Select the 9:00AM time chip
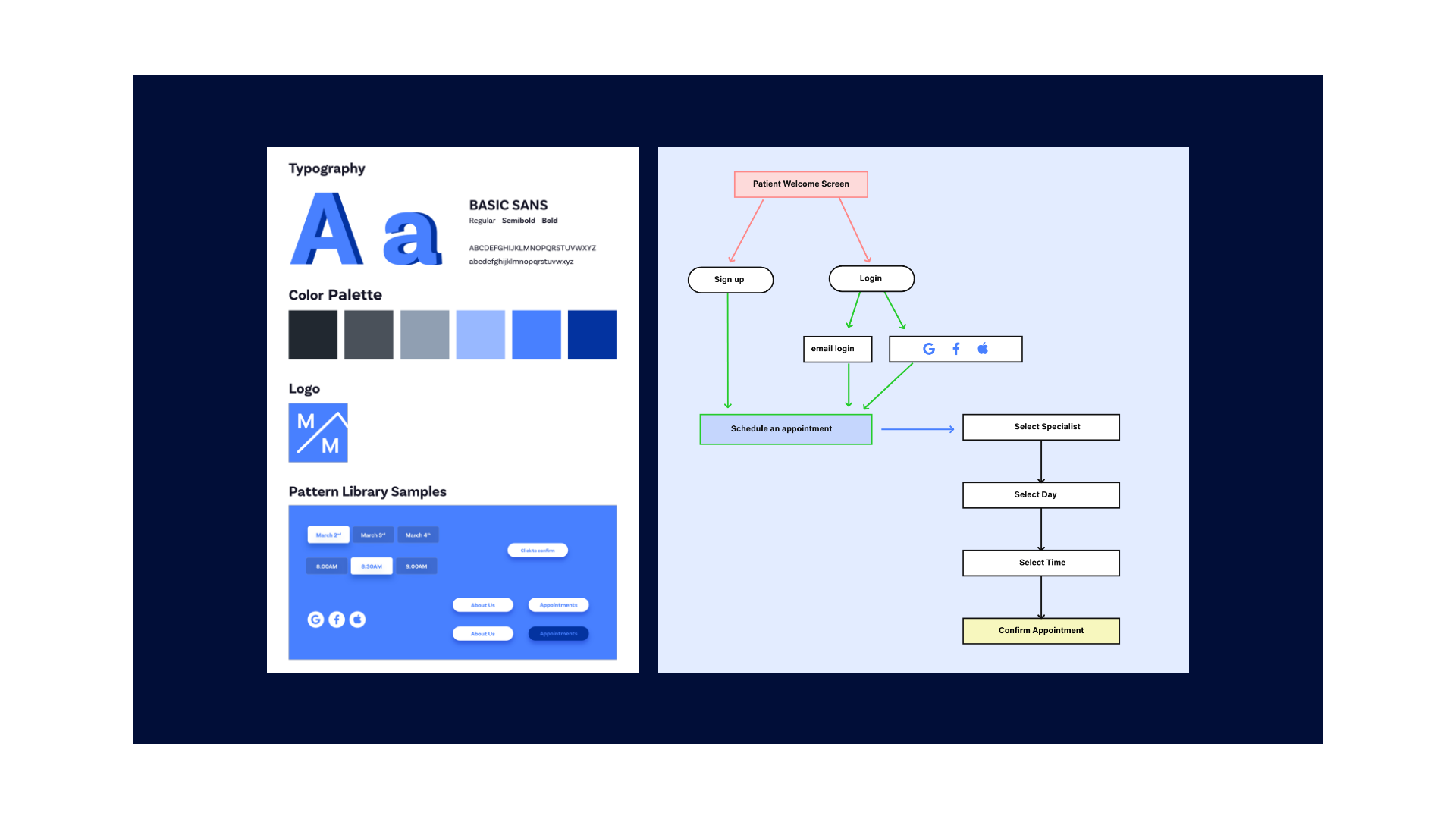Viewport: 1456px width, 819px height. [416, 566]
